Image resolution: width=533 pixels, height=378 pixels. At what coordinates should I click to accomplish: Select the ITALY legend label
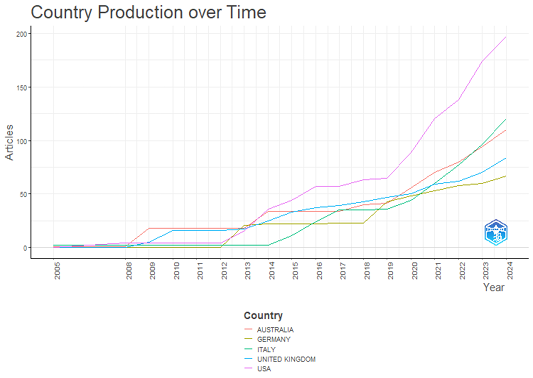(x=266, y=349)
